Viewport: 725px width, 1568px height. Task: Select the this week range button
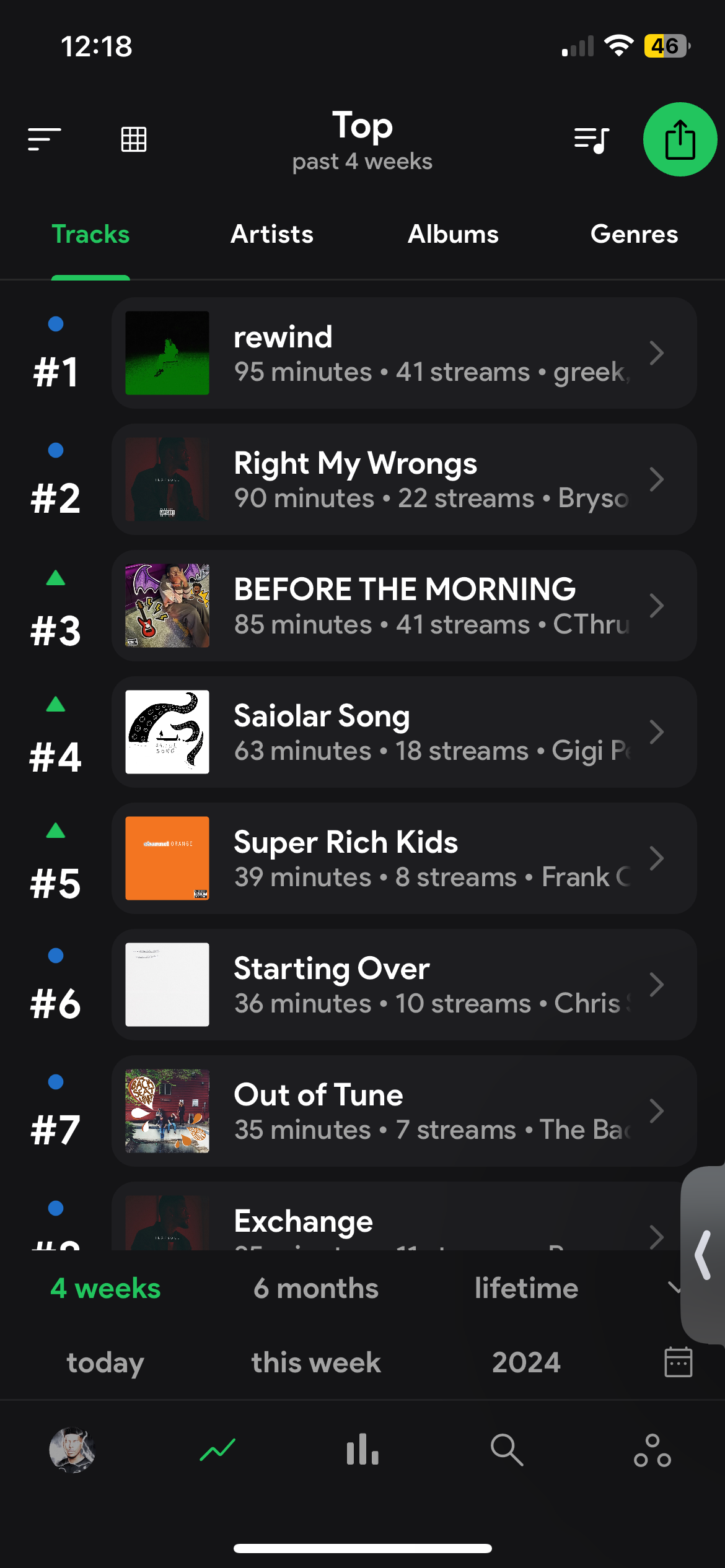point(316,1362)
